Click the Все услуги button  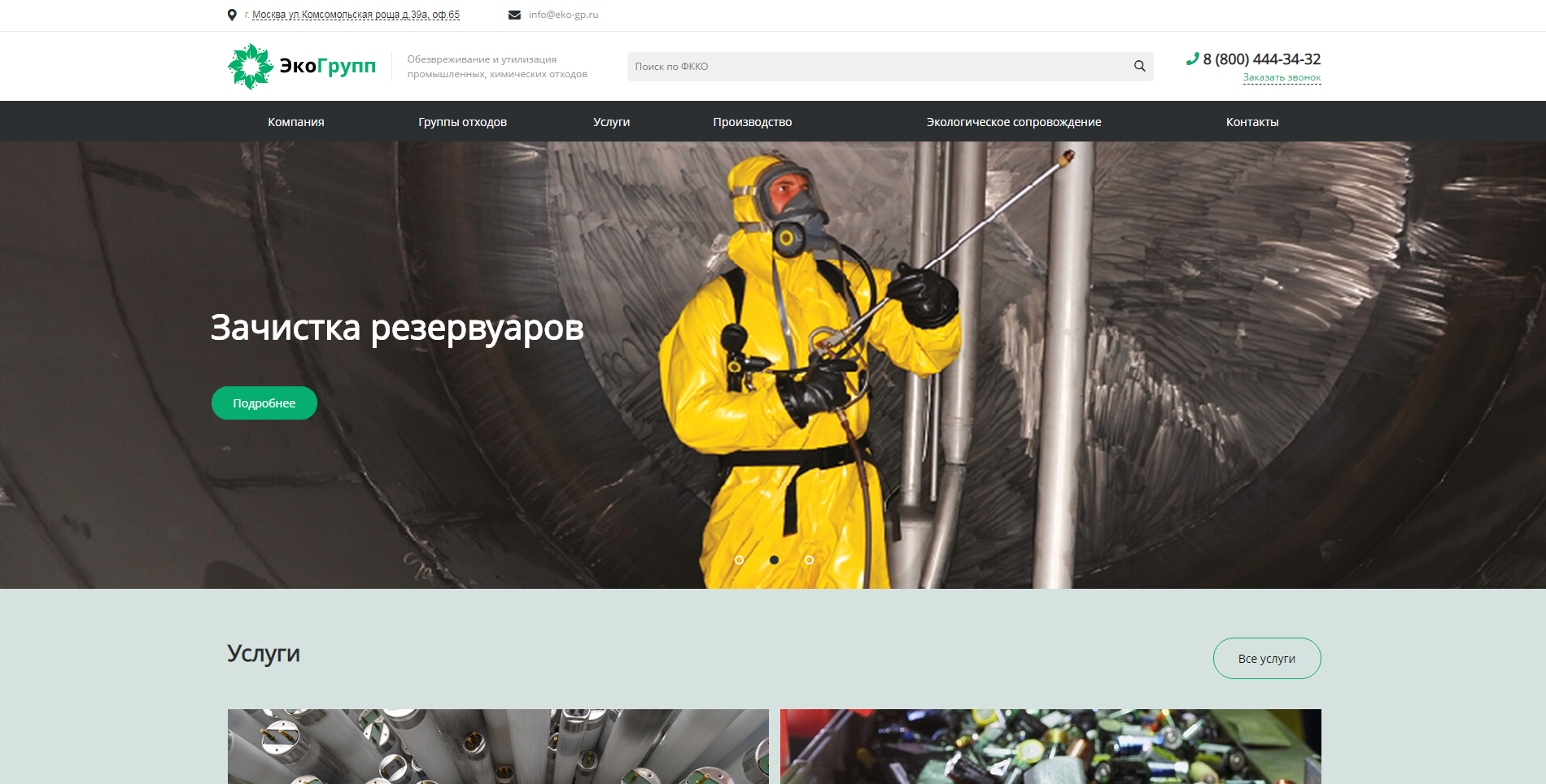point(1267,659)
